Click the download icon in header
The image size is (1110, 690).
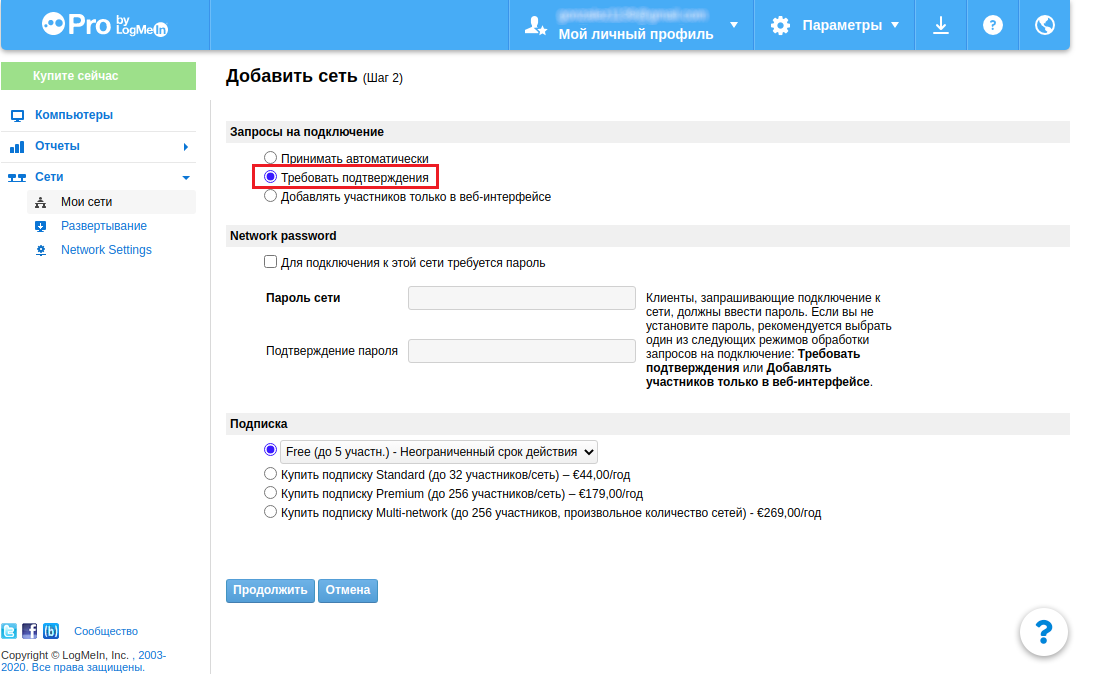tap(940, 26)
